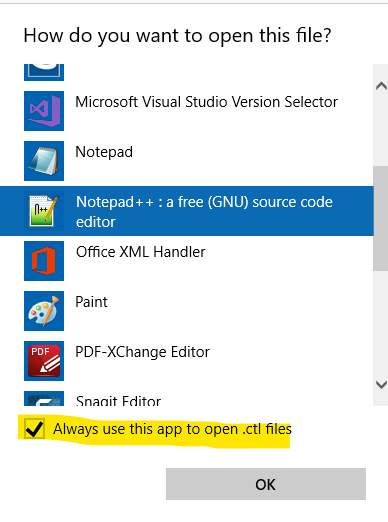Pick the Paint entry text
Image resolution: width=388 pixels, height=522 pixels.
(91, 302)
